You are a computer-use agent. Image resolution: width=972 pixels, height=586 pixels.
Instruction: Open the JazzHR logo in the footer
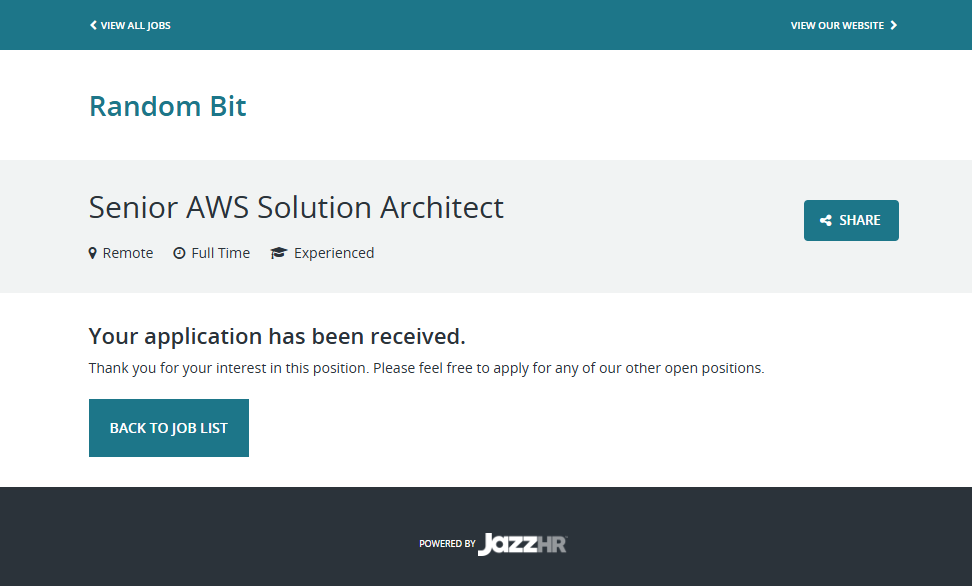tap(522, 544)
